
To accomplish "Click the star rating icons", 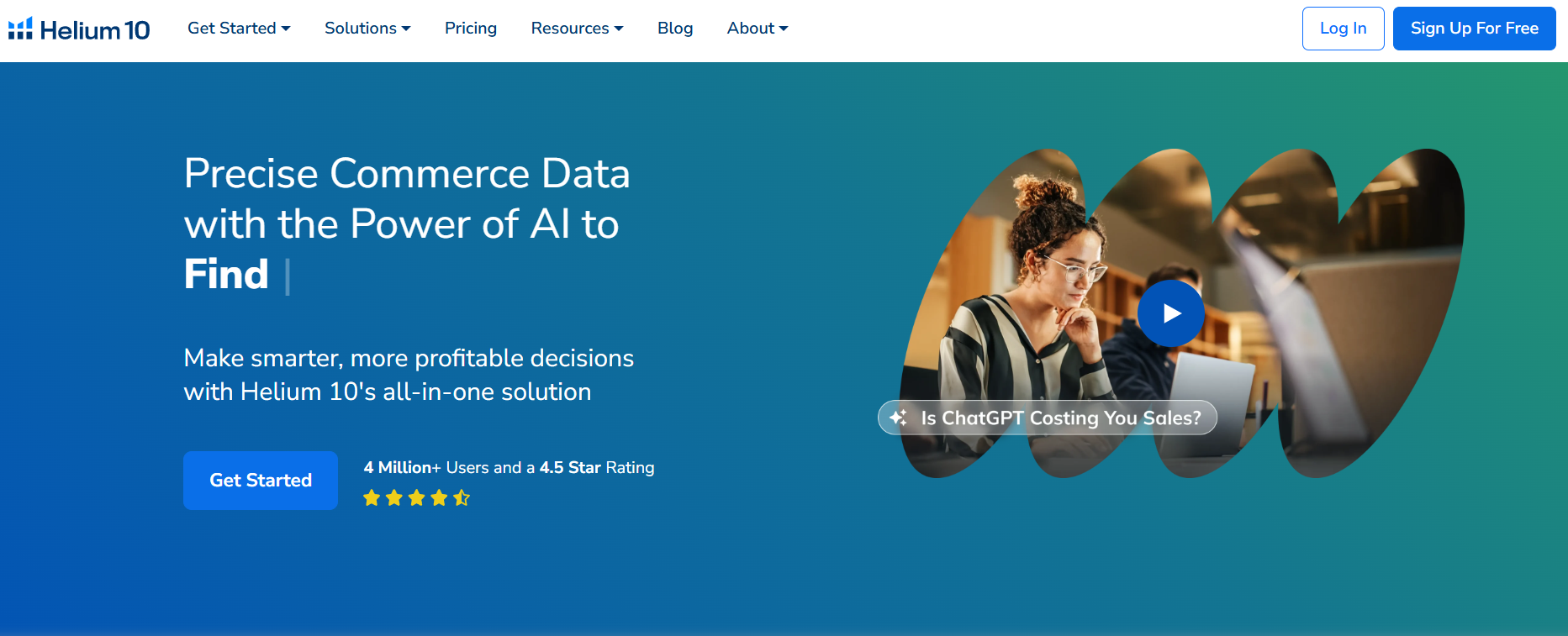I will [416, 498].
